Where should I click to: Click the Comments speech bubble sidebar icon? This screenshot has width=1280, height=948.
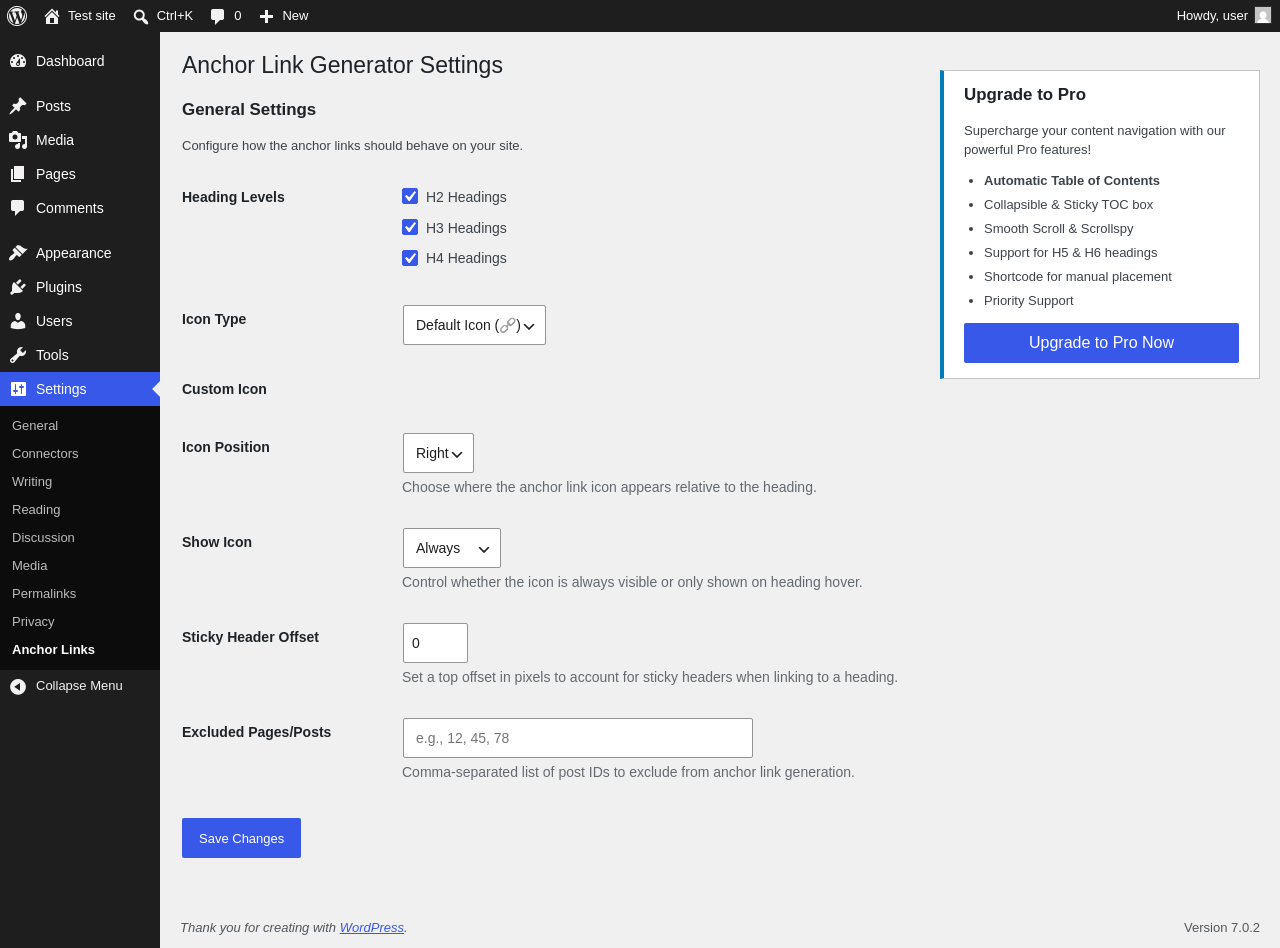(18, 208)
